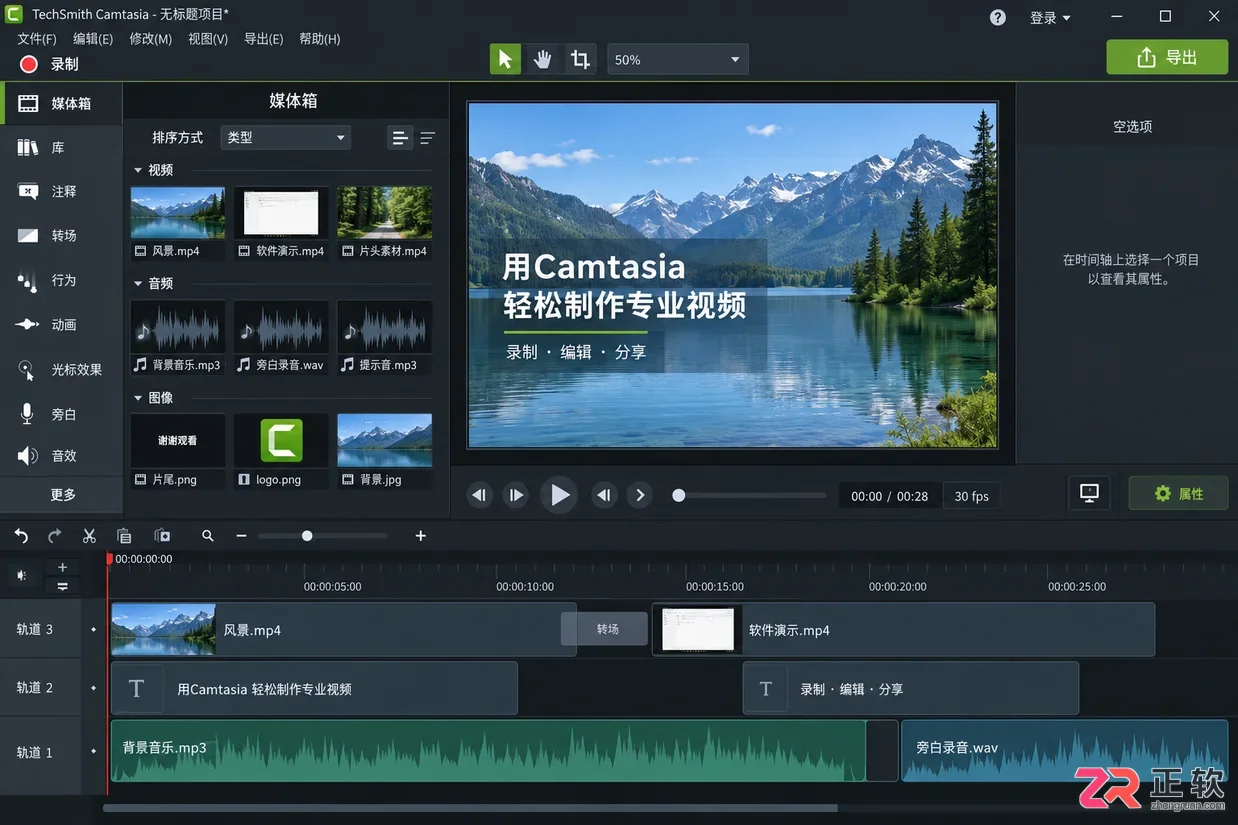The image size is (1238, 825).
Task: Open the 音效 audio effects panel
Action: [x=61, y=455]
